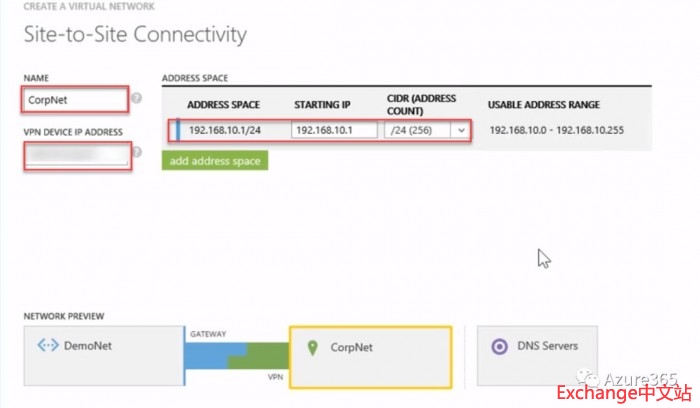Select the DNS Servers tile in network preview
This screenshot has width=700, height=408.
[536, 356]
